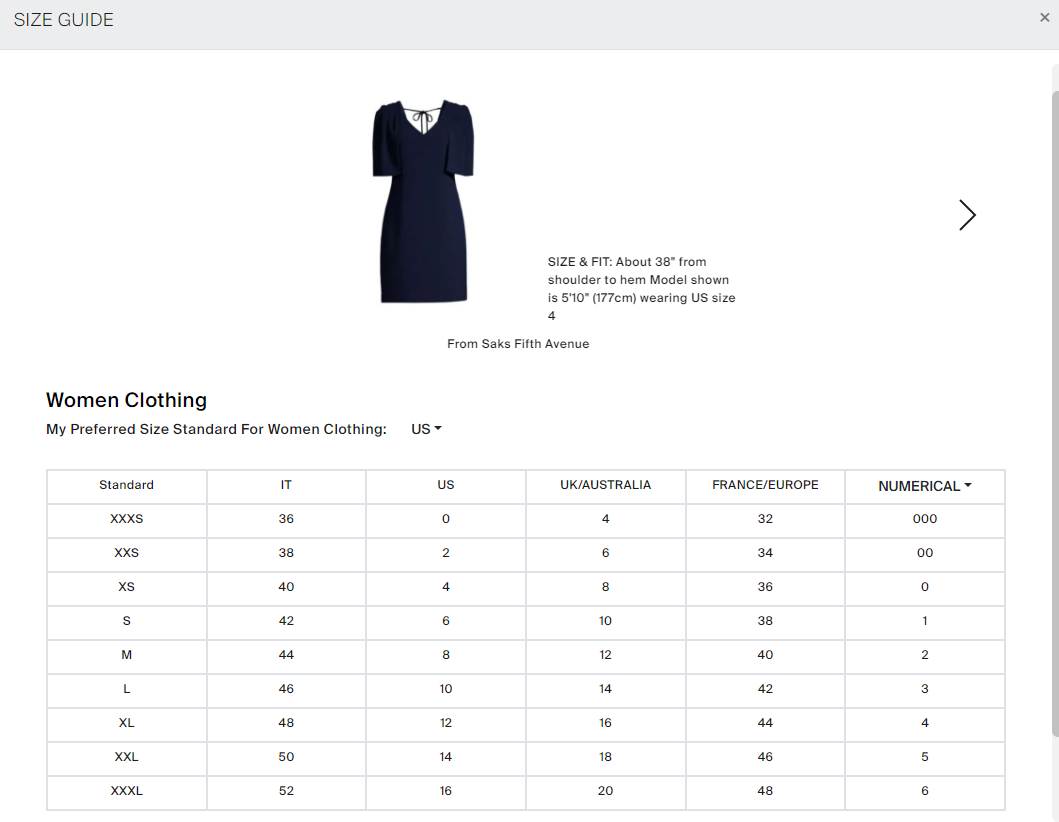Viewport: 1059px width, 822px height.
Task: Select the 'US' table column header
Action: [446, 485]
